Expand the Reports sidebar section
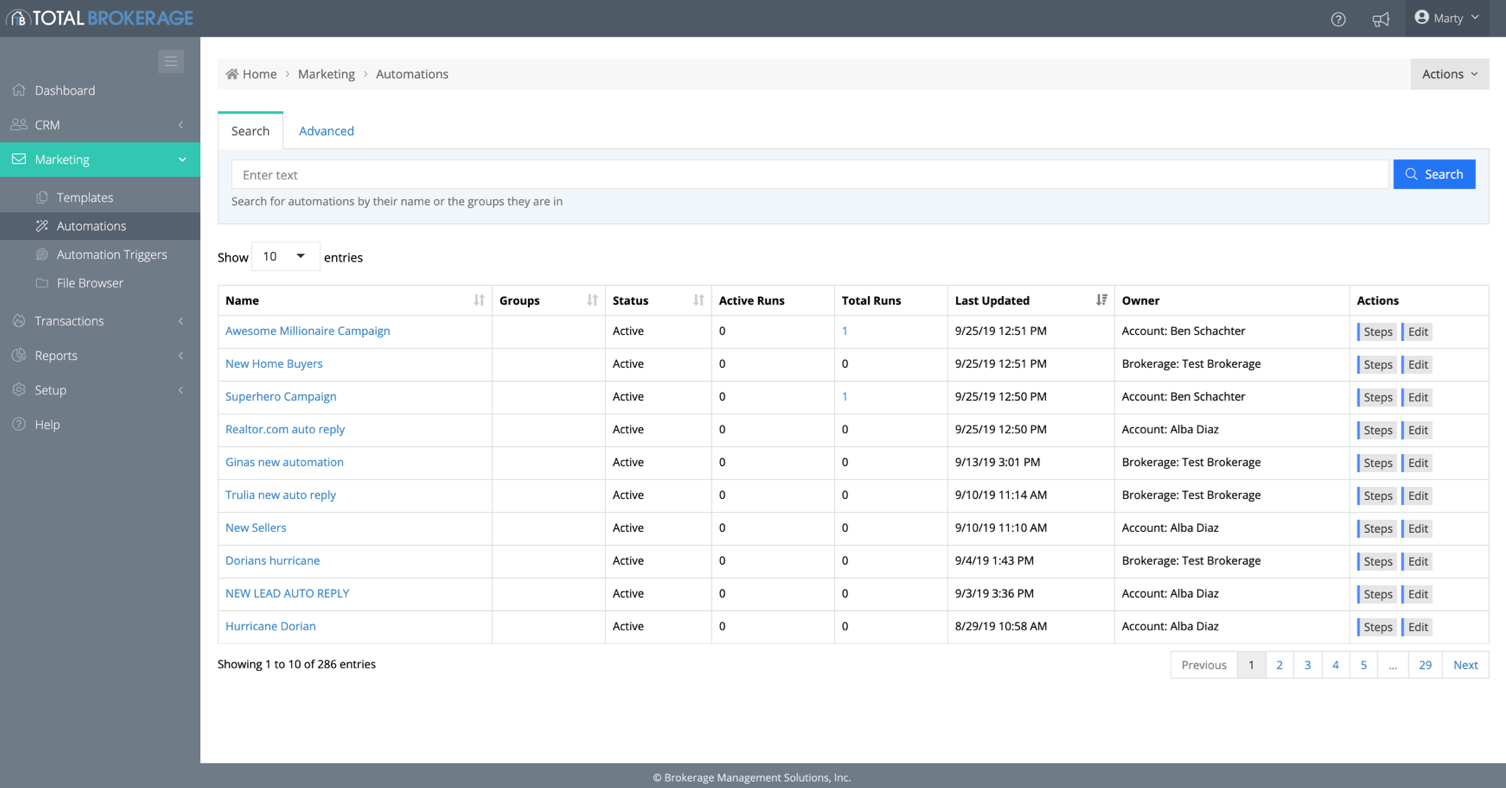Image resolution: width=1506 pixels, height=788 pixels. [100, 356]
